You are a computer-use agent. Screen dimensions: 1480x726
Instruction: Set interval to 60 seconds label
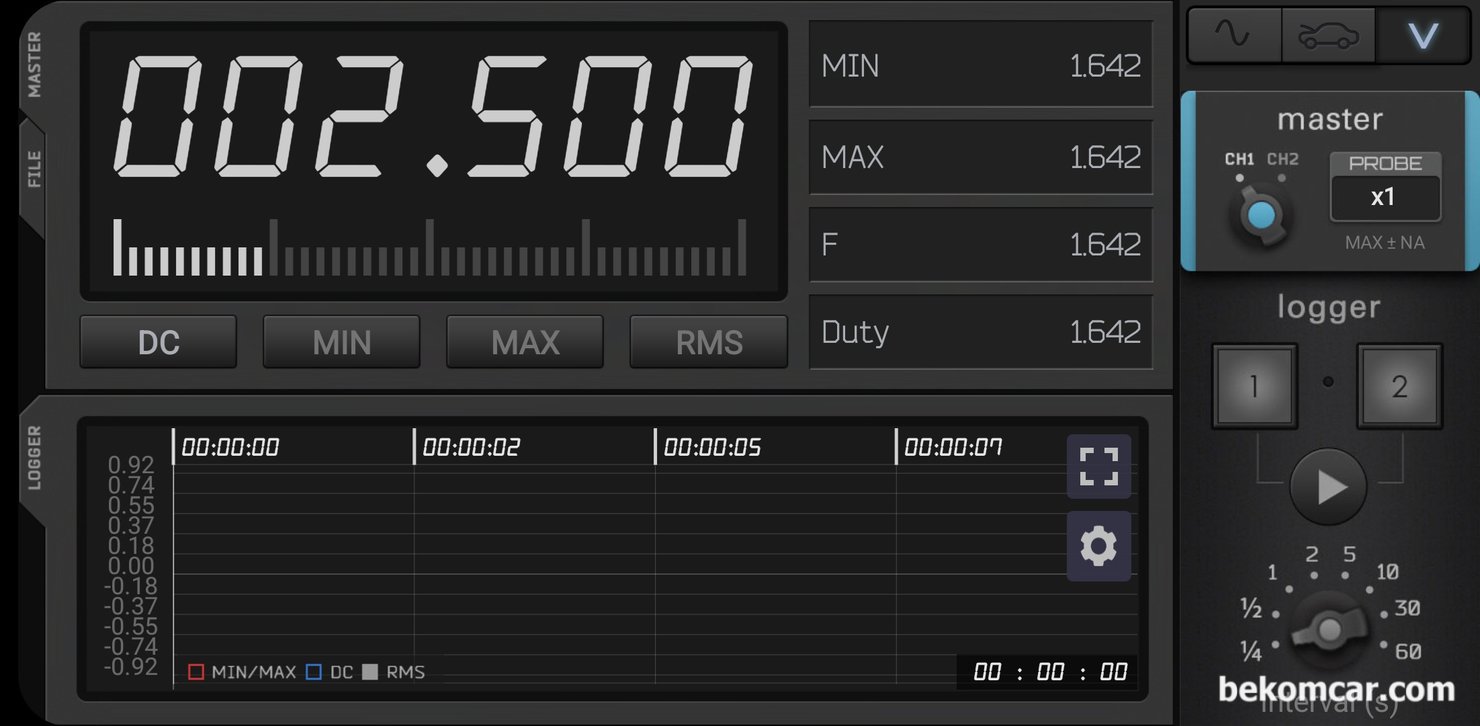click(x=1408, y=652)
